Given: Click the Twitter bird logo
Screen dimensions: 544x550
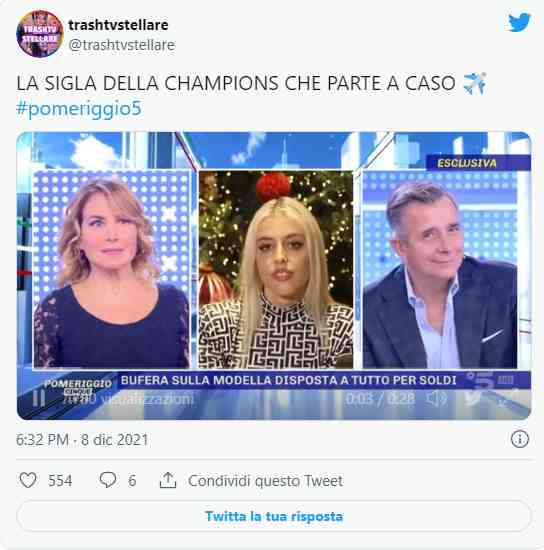Looking at the screenshot, I should pyautogui.click(x=519, y=22).
